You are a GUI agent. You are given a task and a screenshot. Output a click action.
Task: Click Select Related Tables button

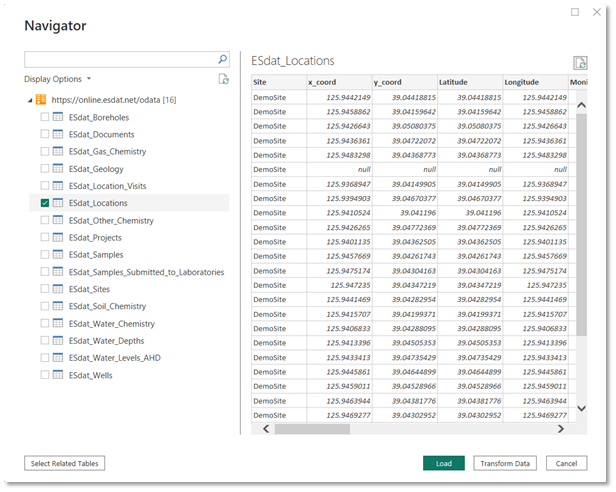click(64, 463)
